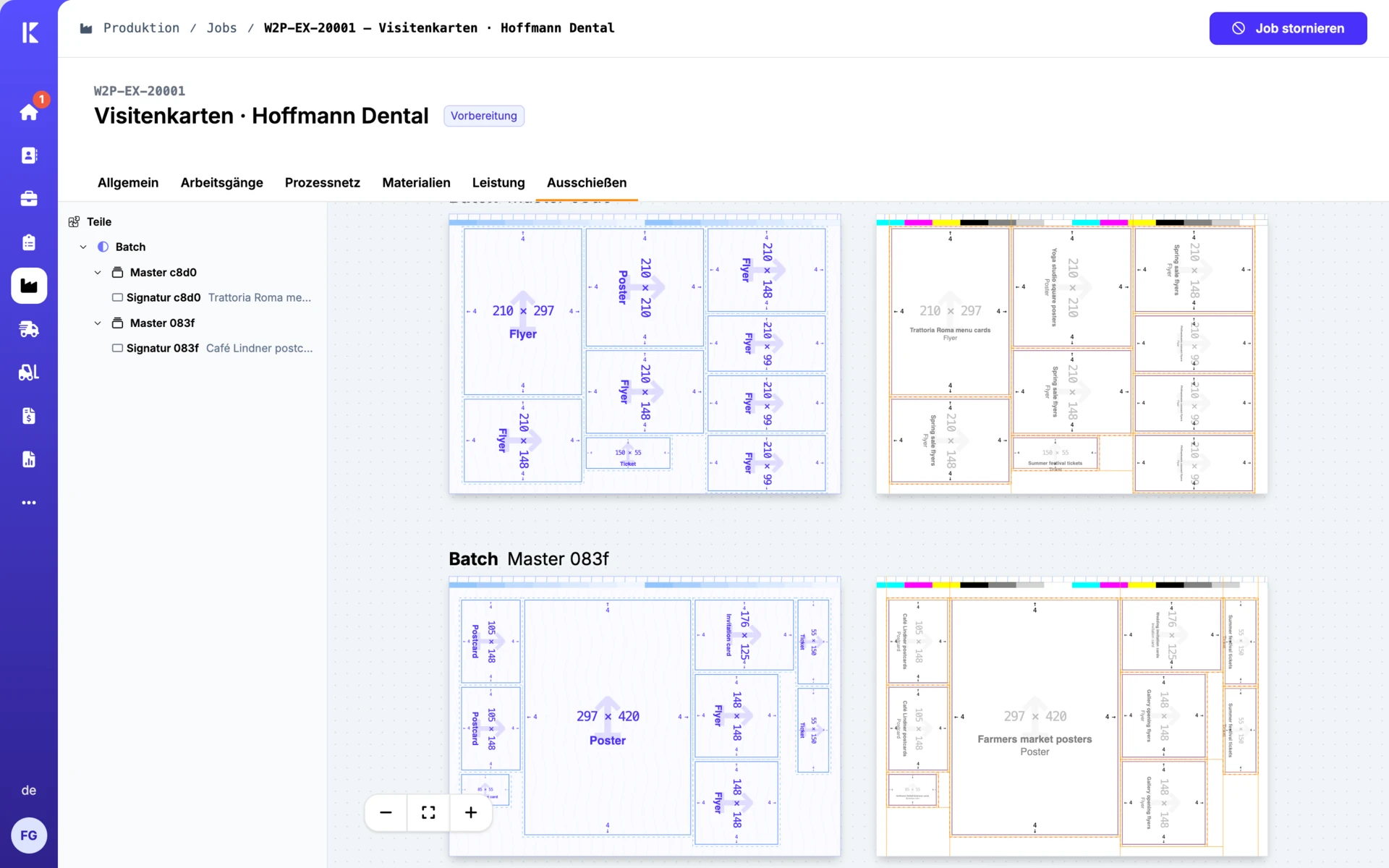Switch to the Materialien tab
This screenshot has height=868, width=1389.
click(416, 182)
